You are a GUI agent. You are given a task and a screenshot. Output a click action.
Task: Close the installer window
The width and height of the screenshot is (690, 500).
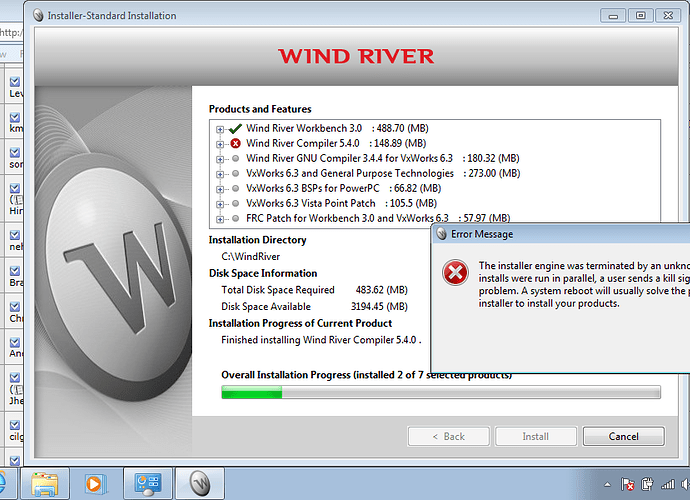(668, 16)
